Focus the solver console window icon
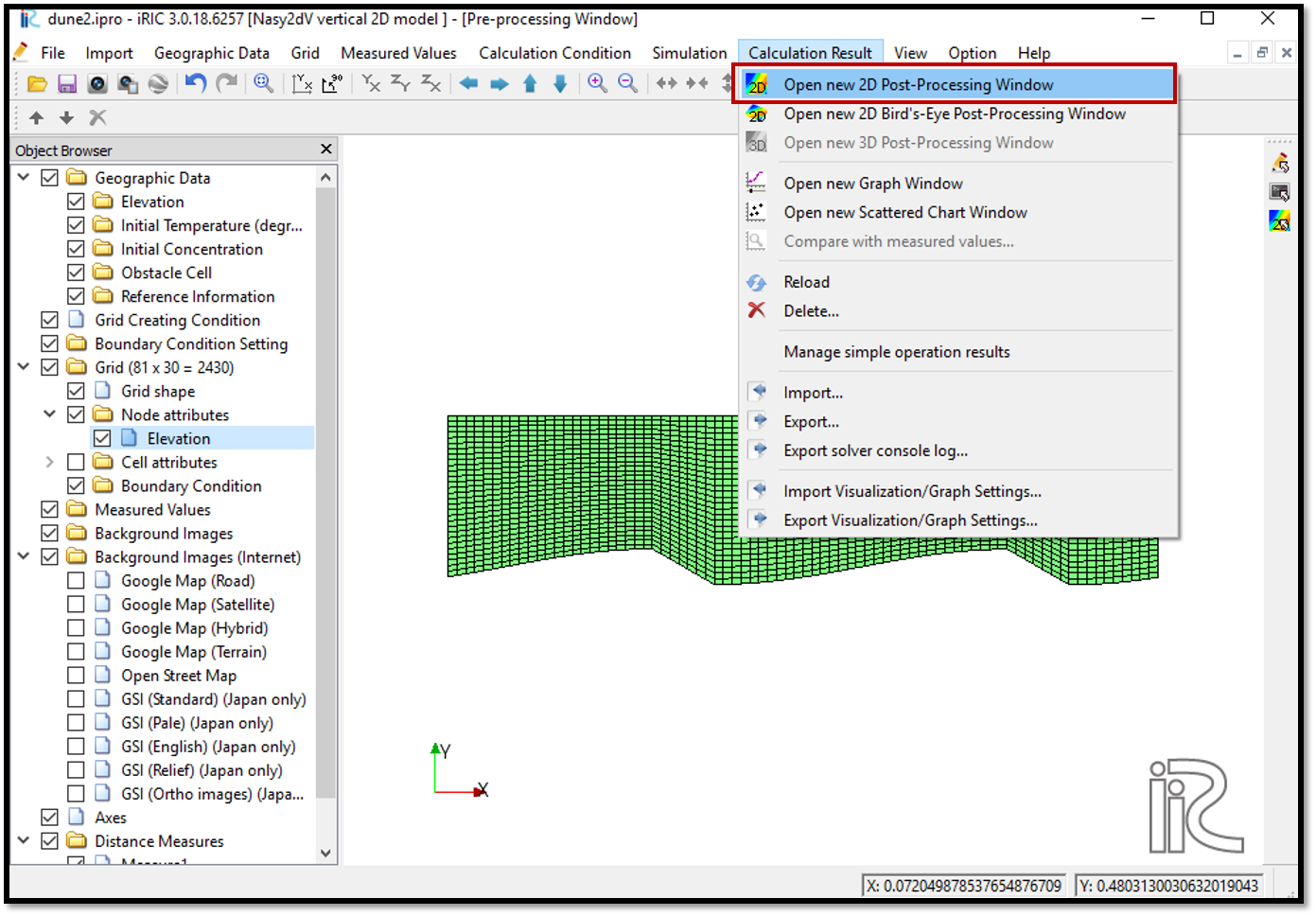 point(1280,192)
